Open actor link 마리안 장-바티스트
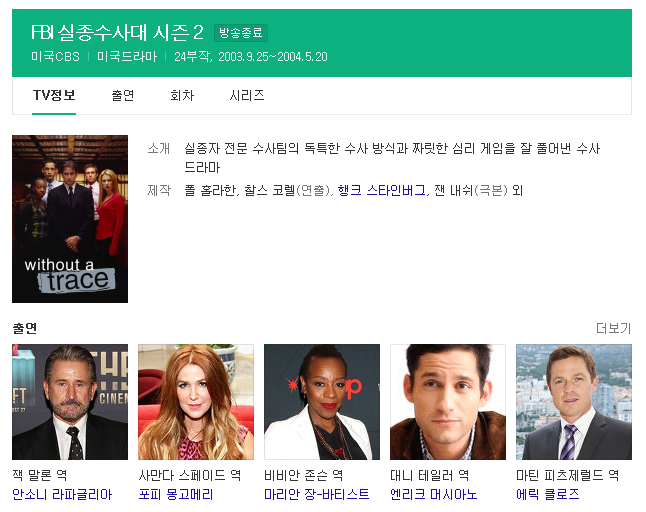 [x=317, y=494]
